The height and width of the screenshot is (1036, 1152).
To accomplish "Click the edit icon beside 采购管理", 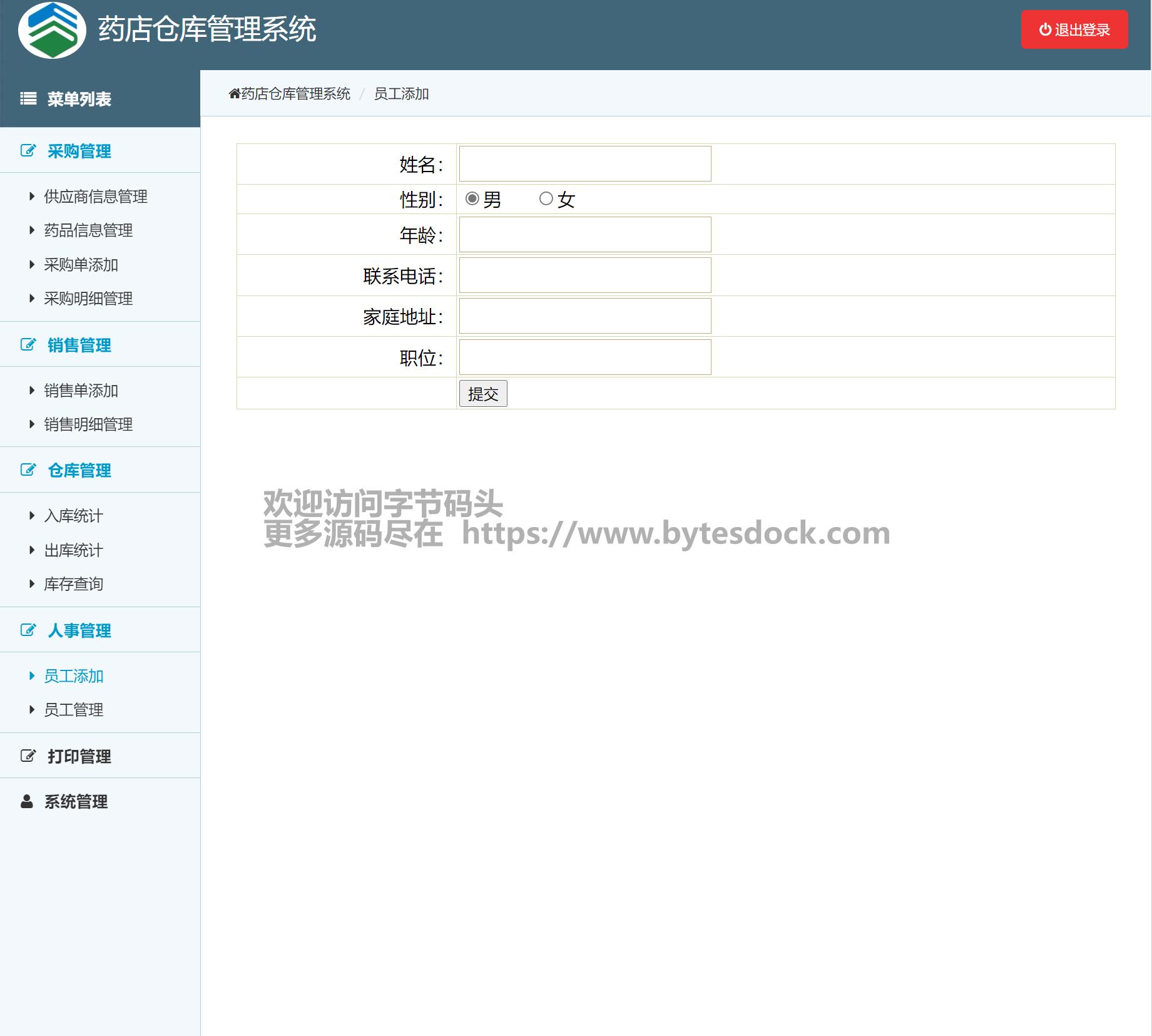I will (28, 151).
